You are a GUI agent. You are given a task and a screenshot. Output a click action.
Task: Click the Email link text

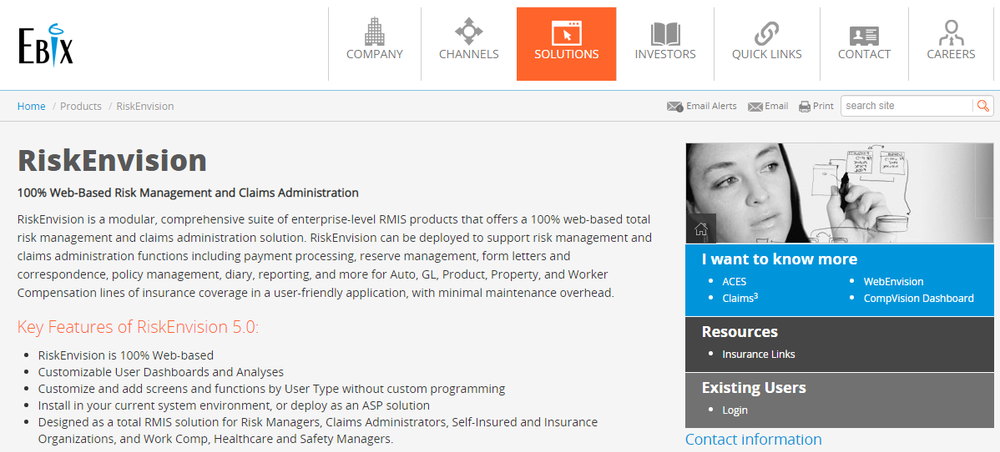tap(776, 106)
